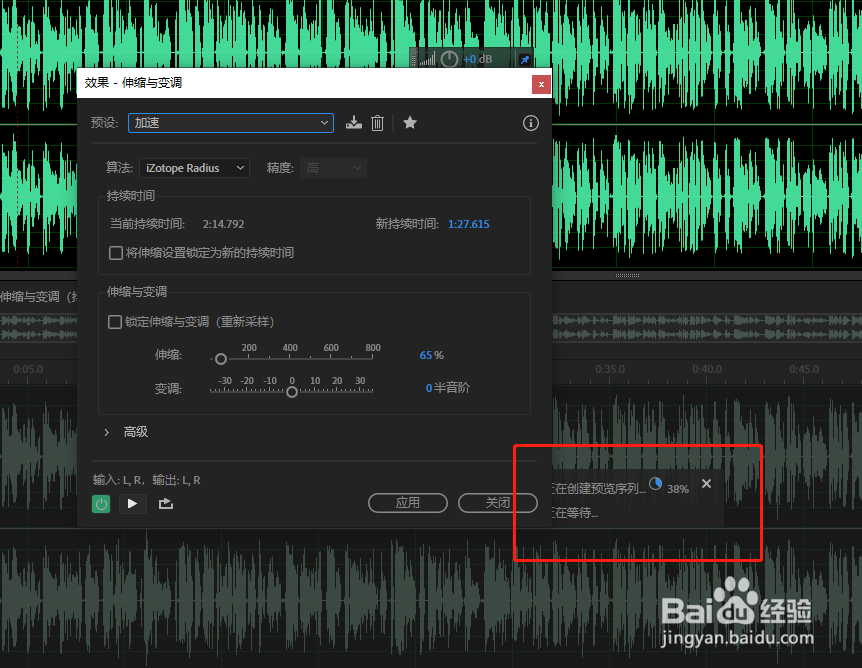
Task: Enable 锁定伸缩与变调 resample checkbox
Action: [115, 322]
